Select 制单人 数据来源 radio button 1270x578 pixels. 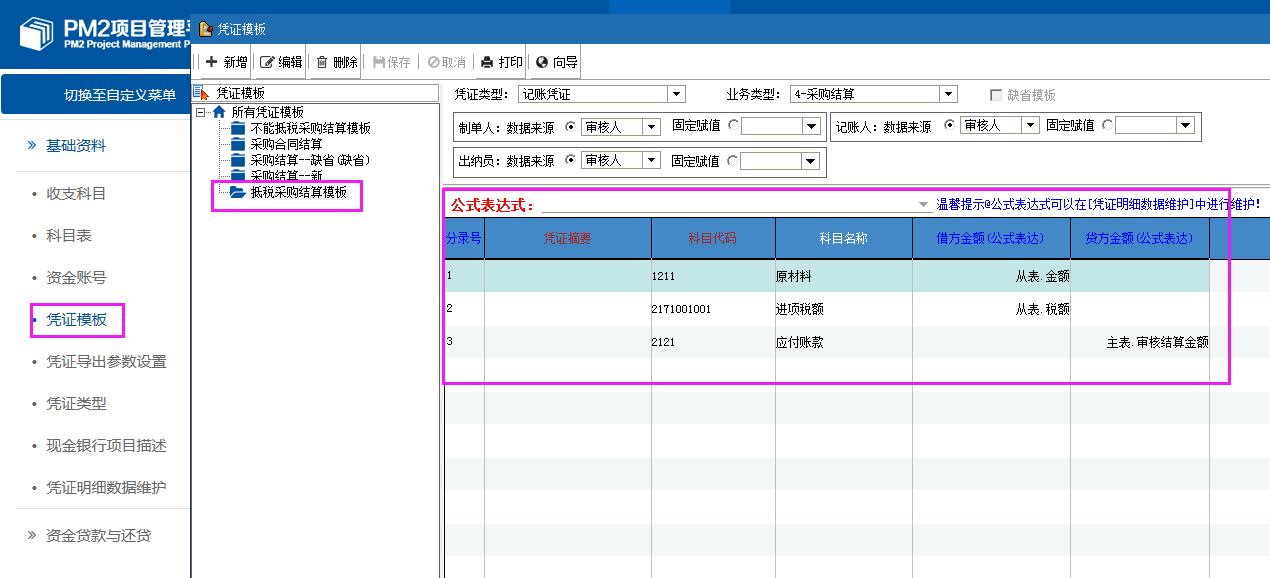coord(571,126)
